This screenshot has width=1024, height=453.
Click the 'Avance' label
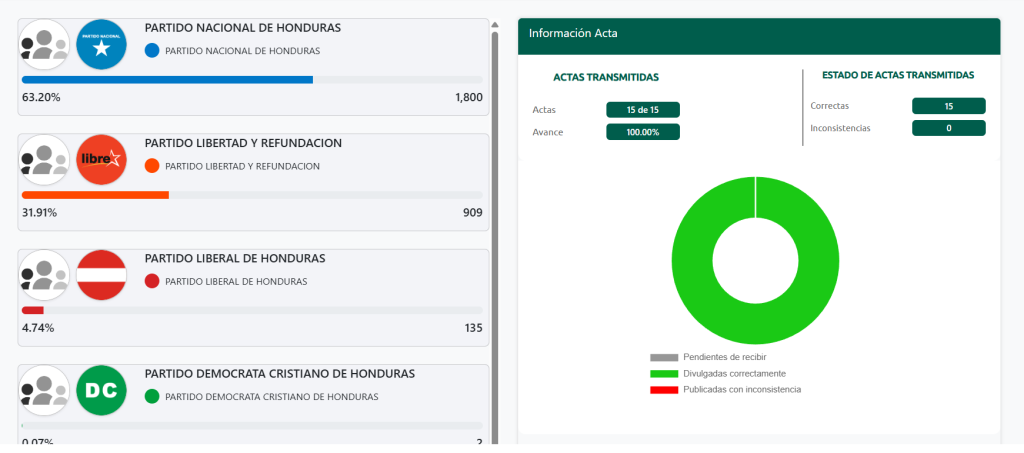(x=547, y=132)
